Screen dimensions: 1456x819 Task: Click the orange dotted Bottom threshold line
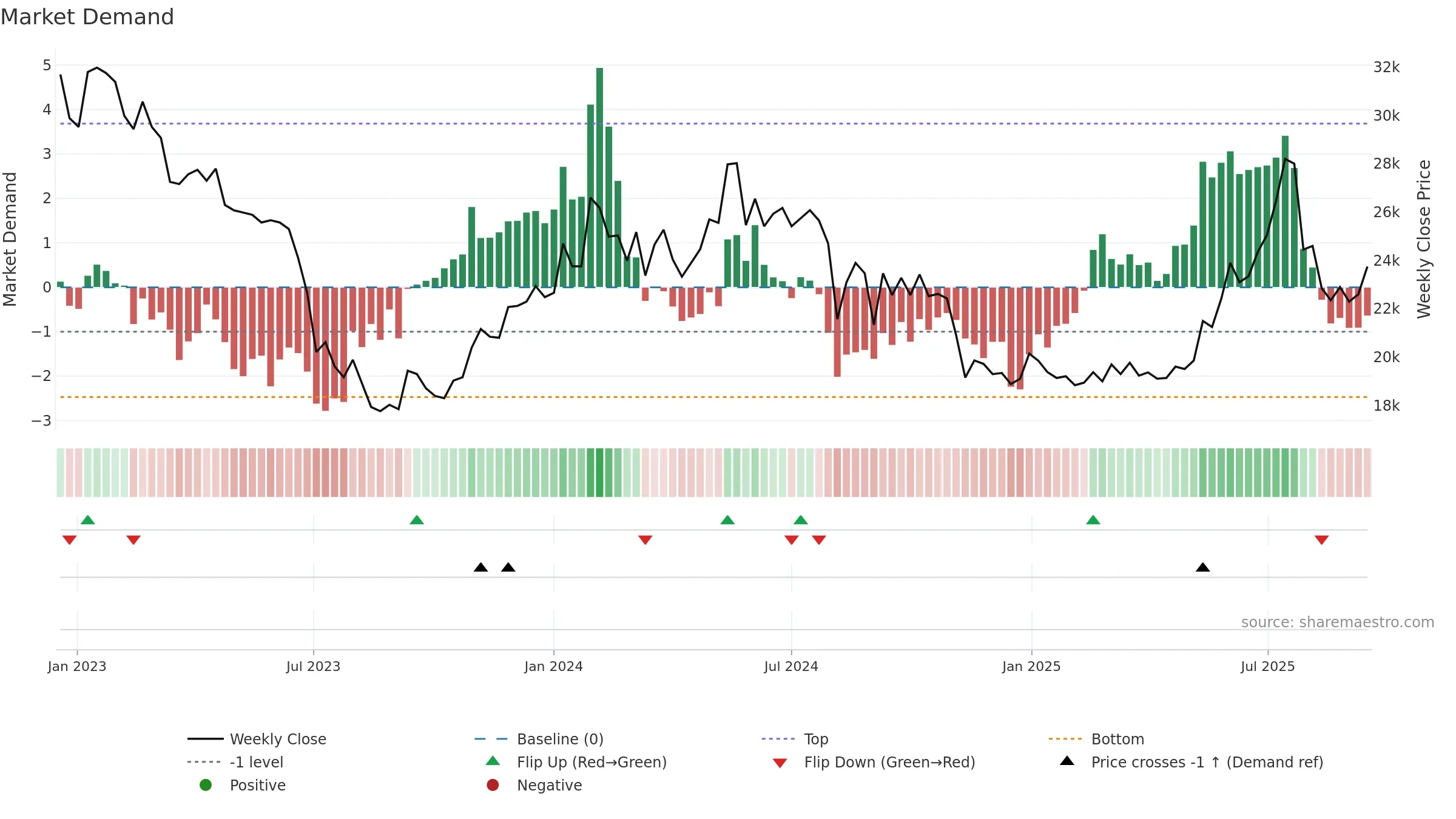(x=713, y=397)
